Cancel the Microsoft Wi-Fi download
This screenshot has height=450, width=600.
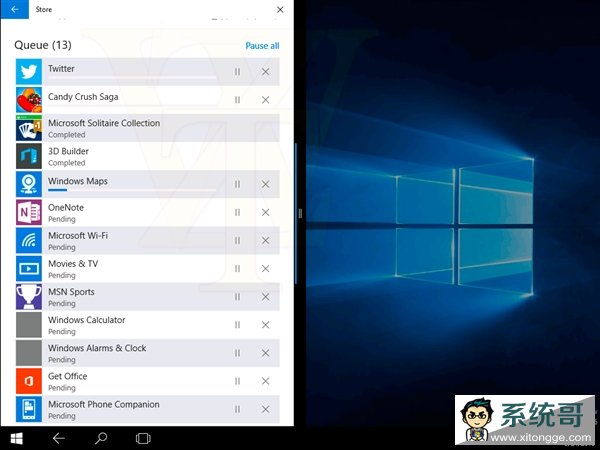pos(265,240)
